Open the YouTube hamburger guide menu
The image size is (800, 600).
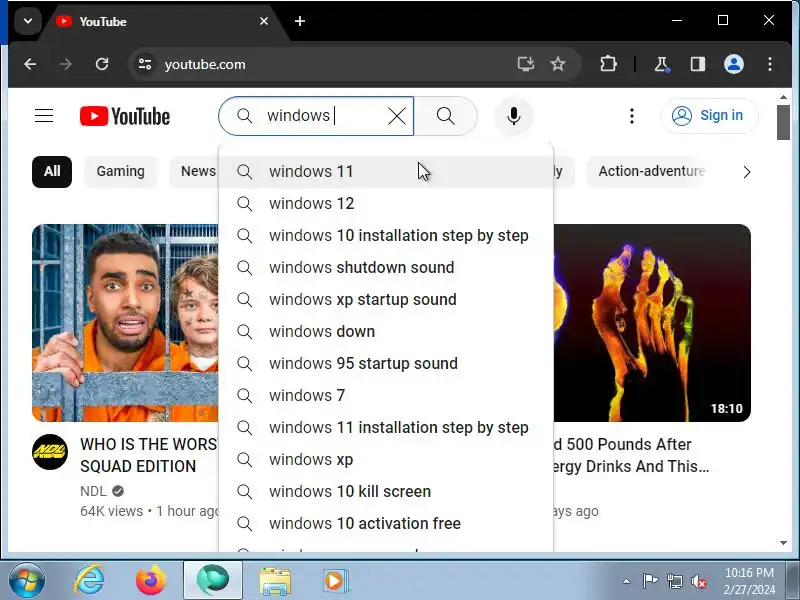[44, 116]
